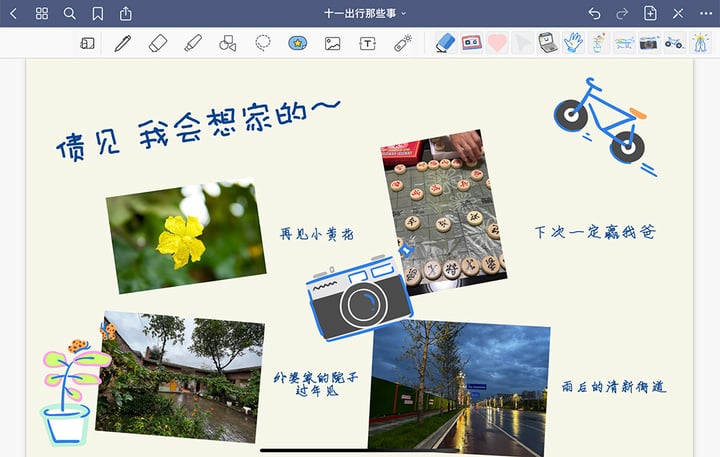Activate the laser pointer tool
The width and height of the screenshot is (720, 457).
point(402,43)
